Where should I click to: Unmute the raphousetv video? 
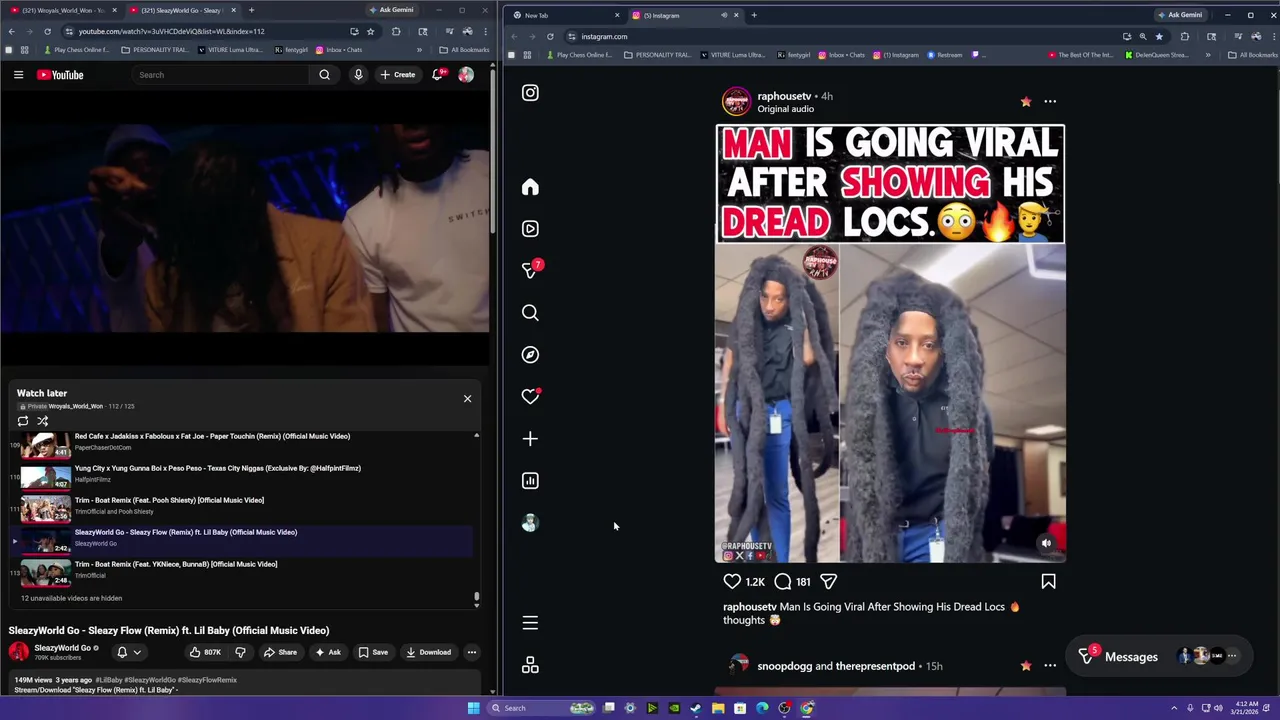(1046, 543)
